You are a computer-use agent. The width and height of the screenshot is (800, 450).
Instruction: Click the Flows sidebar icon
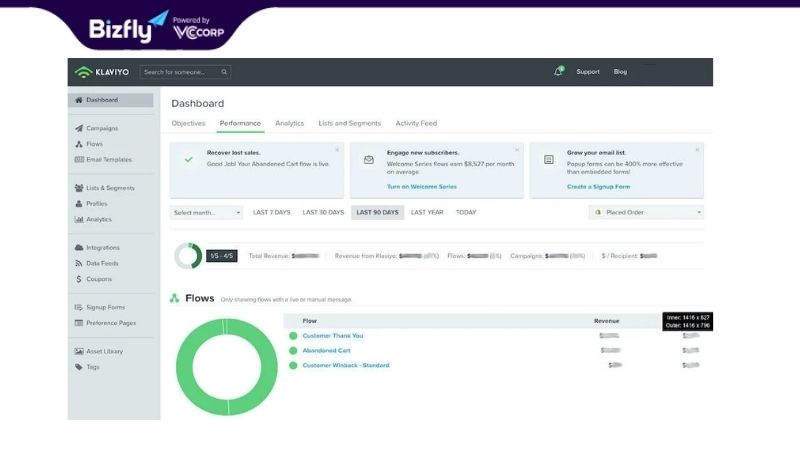(x=79, y=144)
